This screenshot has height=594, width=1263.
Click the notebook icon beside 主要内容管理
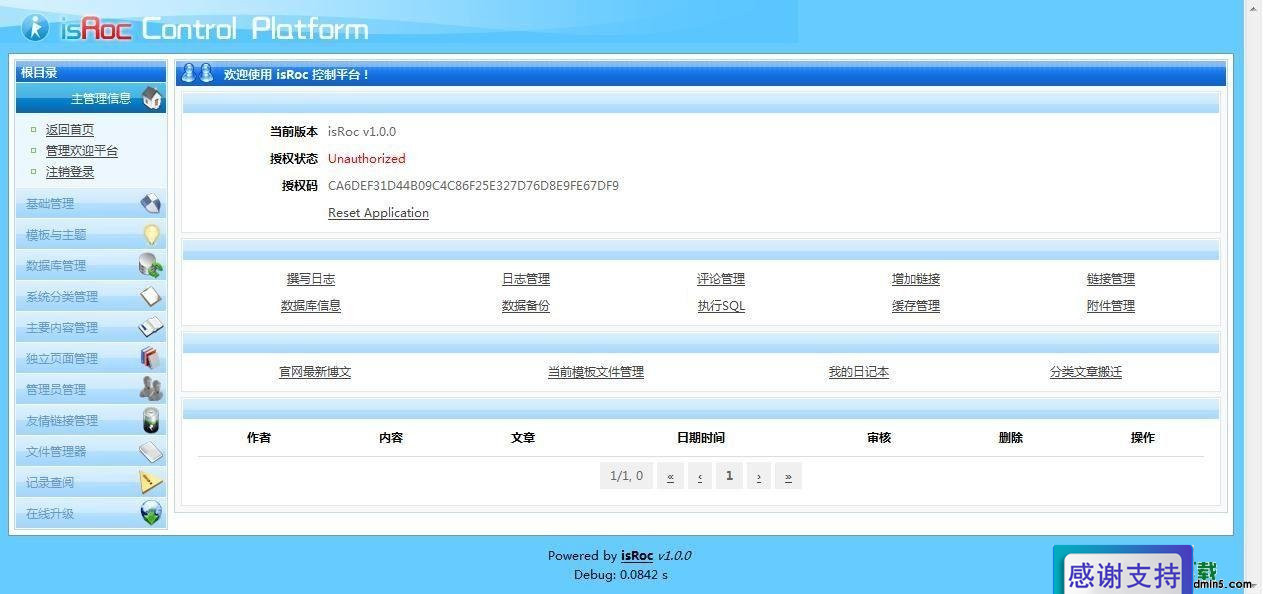pyautogui.click(x=151, y=327)
